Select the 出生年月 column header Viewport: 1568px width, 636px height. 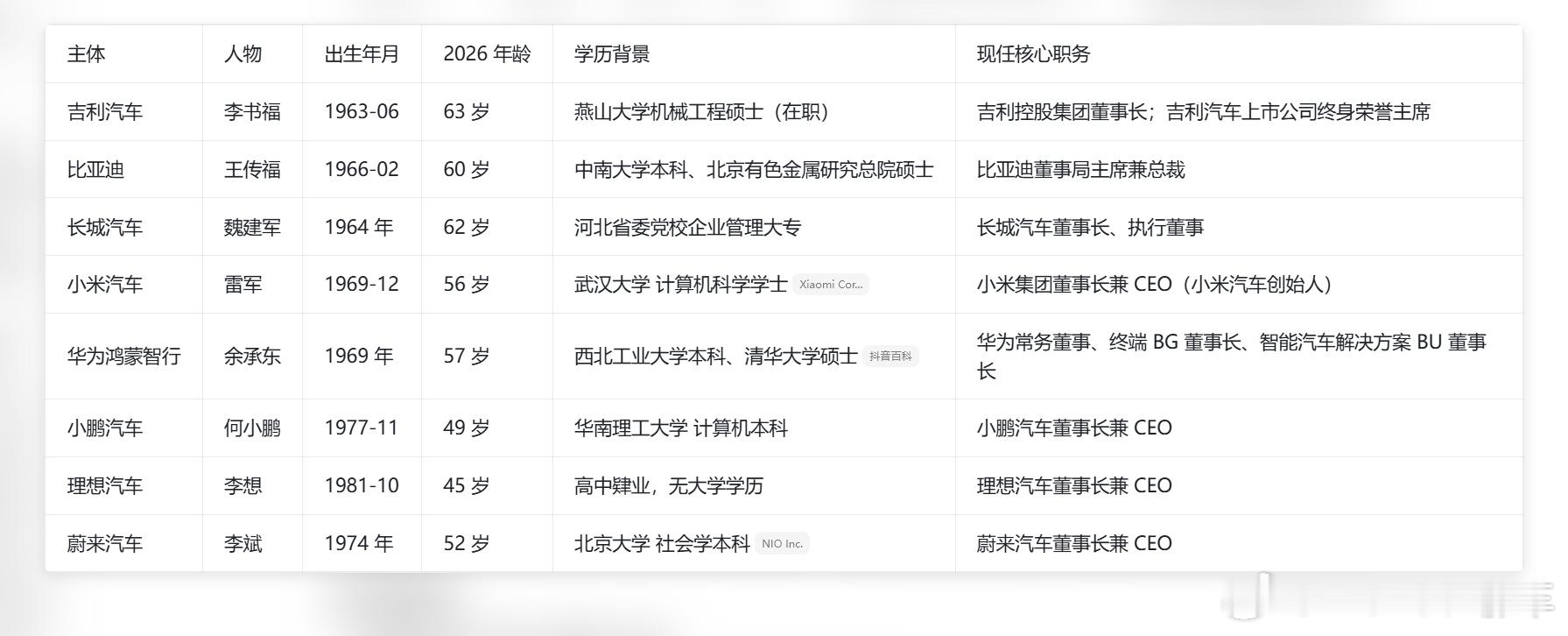click(x=362, y=54)
